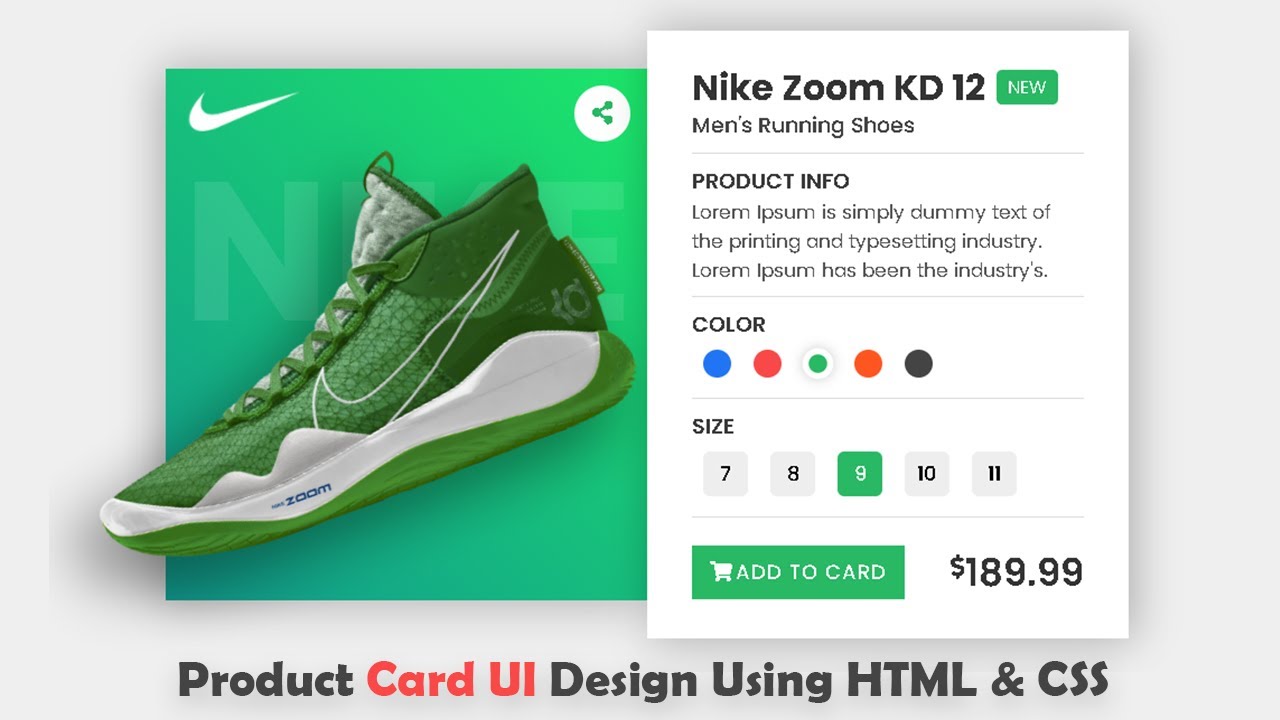Choose shoe size 8
1280x720 pixels.
793,474
